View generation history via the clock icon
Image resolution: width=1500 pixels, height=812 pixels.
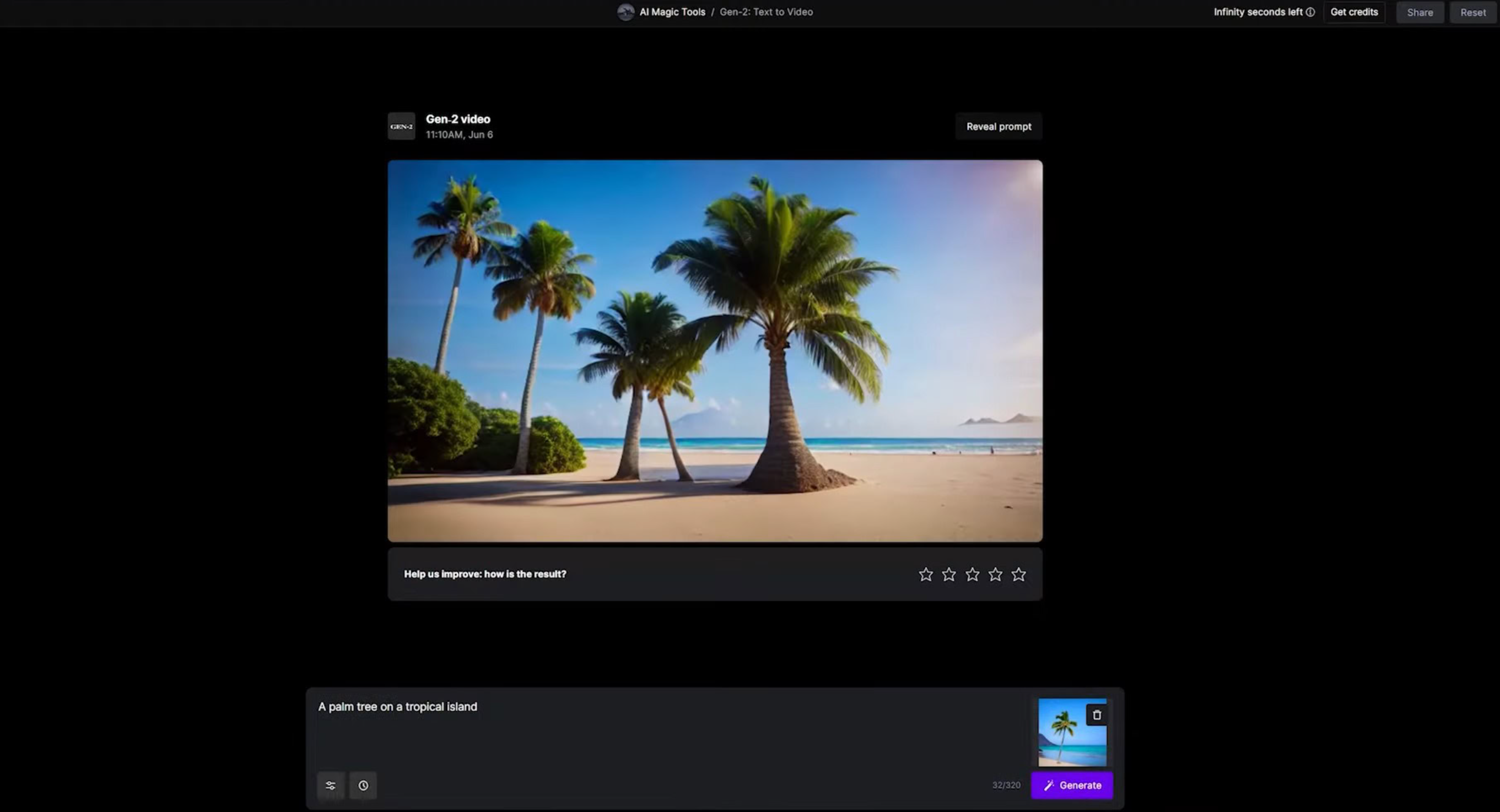[363, 785]
